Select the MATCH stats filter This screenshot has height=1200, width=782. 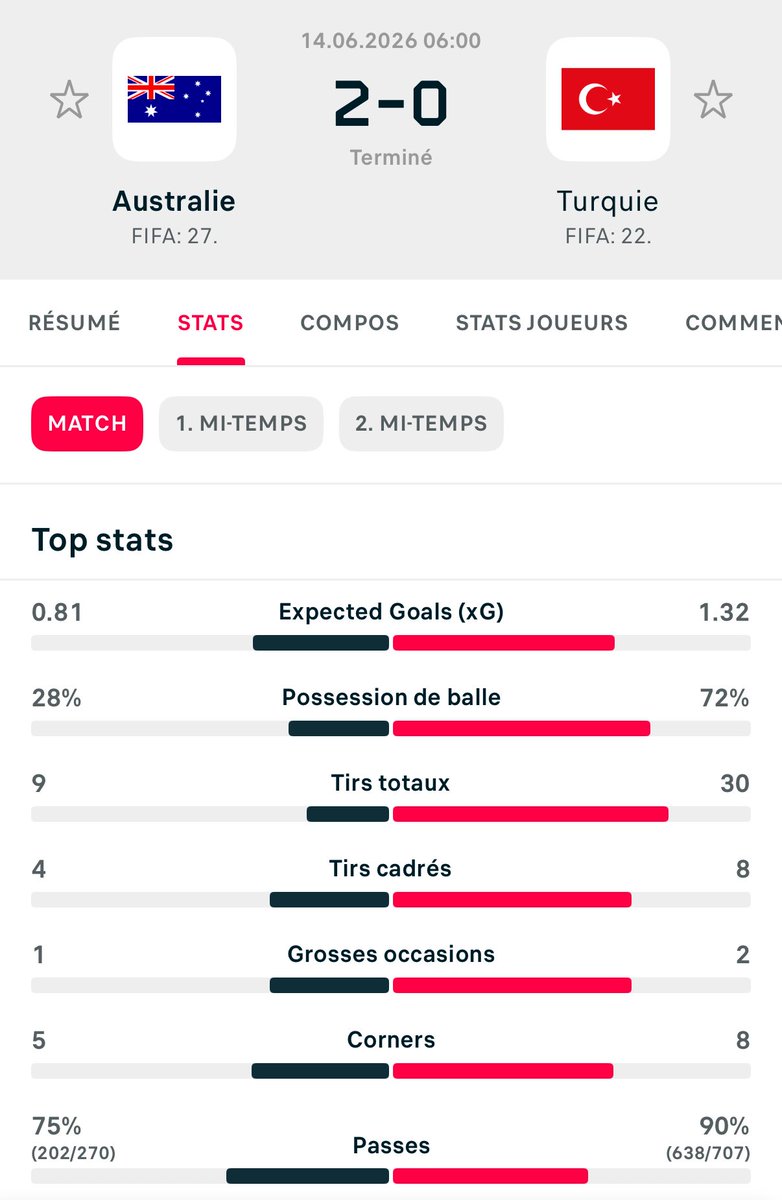pyautogui.click(x=87, y=423)
